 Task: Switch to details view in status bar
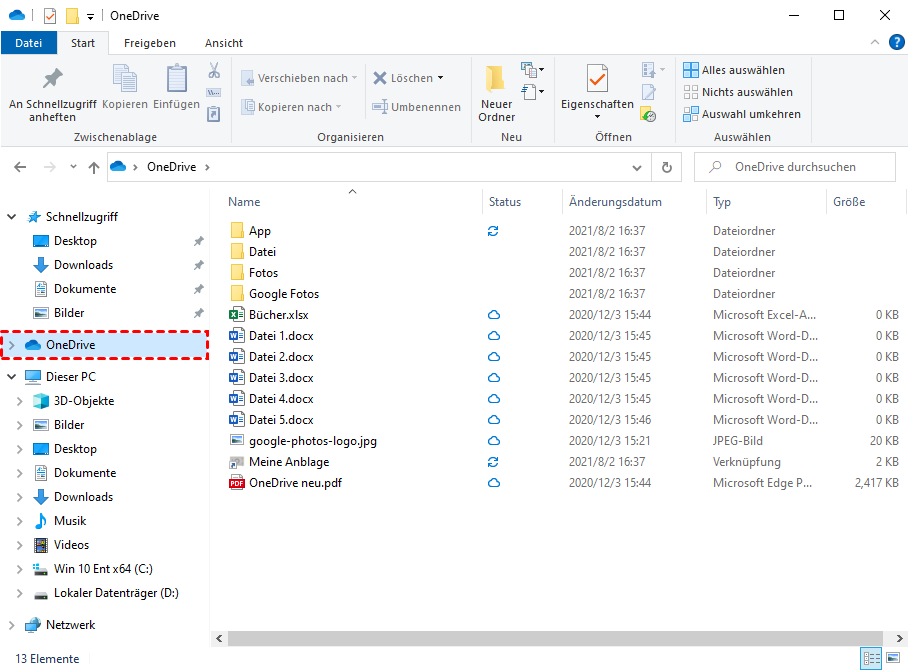point(870,659)
